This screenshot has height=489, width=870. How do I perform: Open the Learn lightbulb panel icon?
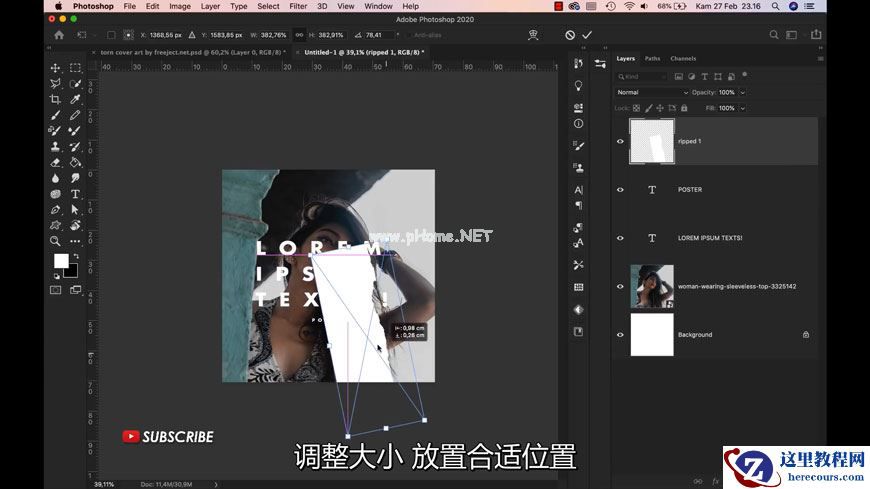point(578,85)
